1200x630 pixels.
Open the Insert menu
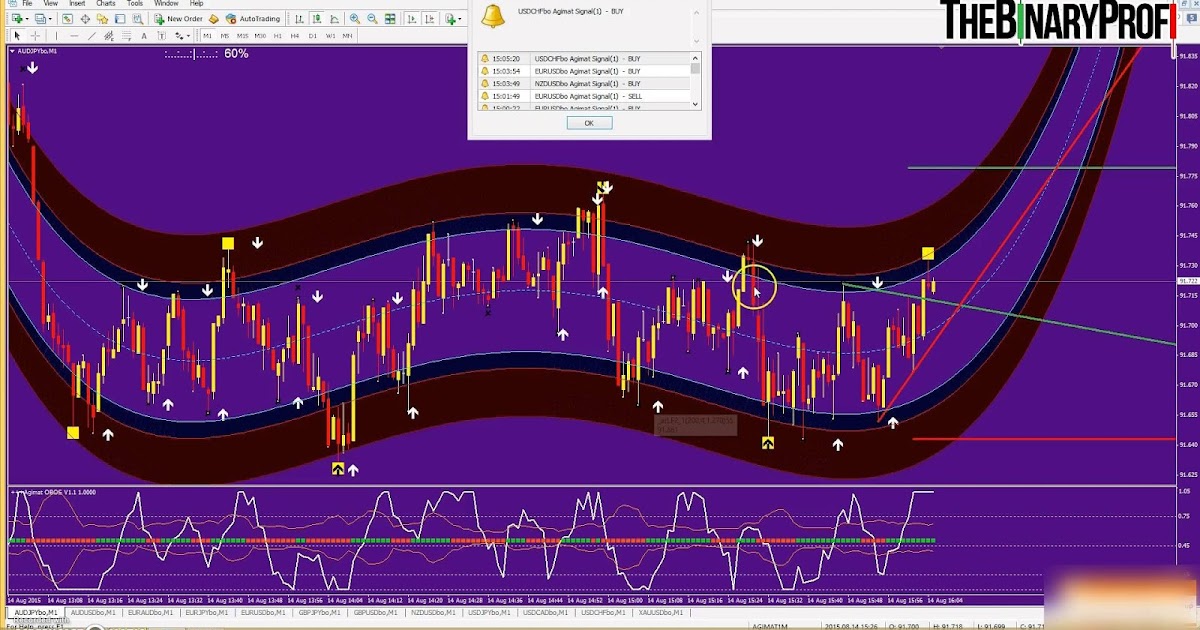pos(77,4)
